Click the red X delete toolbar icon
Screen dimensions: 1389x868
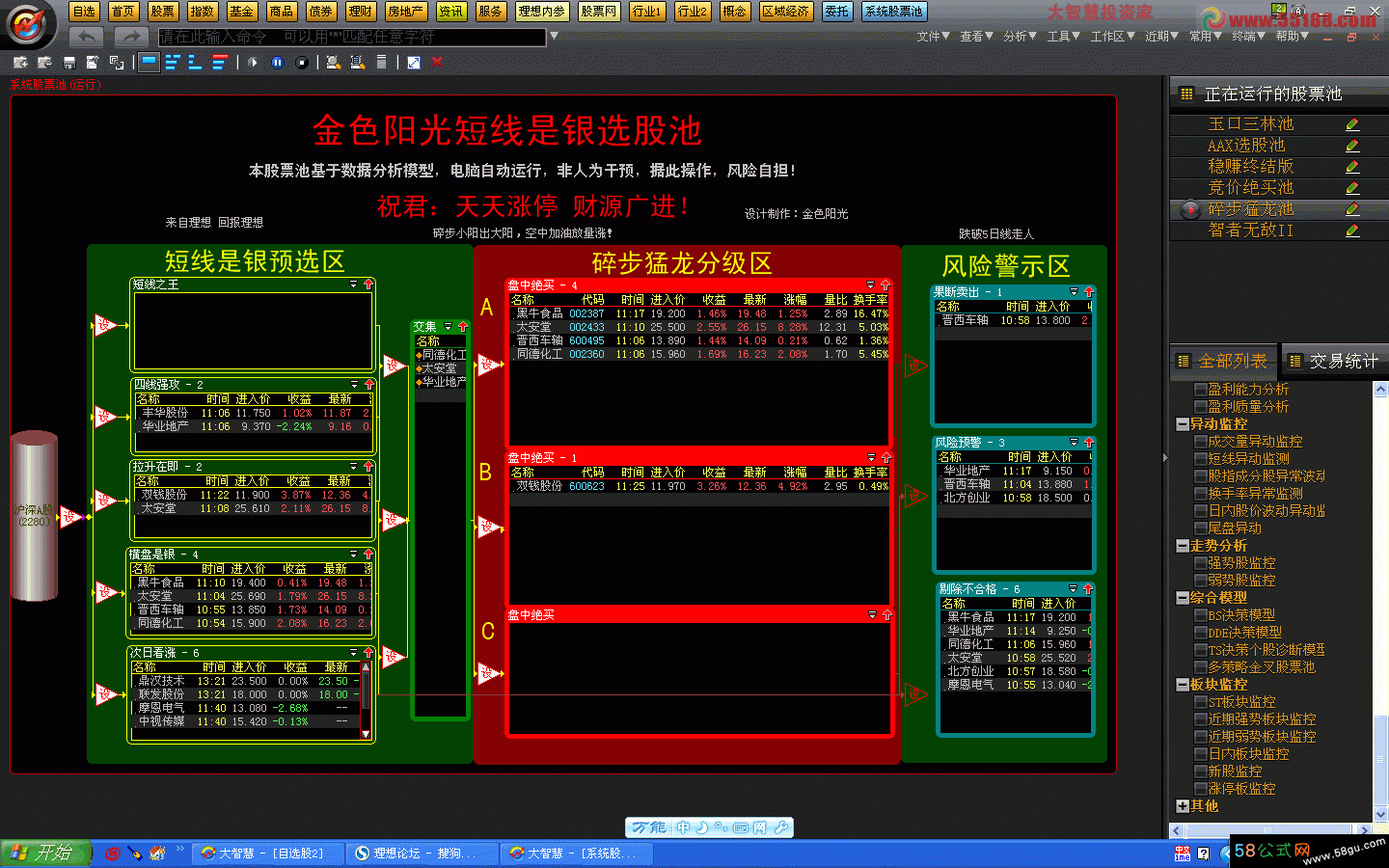437,62
